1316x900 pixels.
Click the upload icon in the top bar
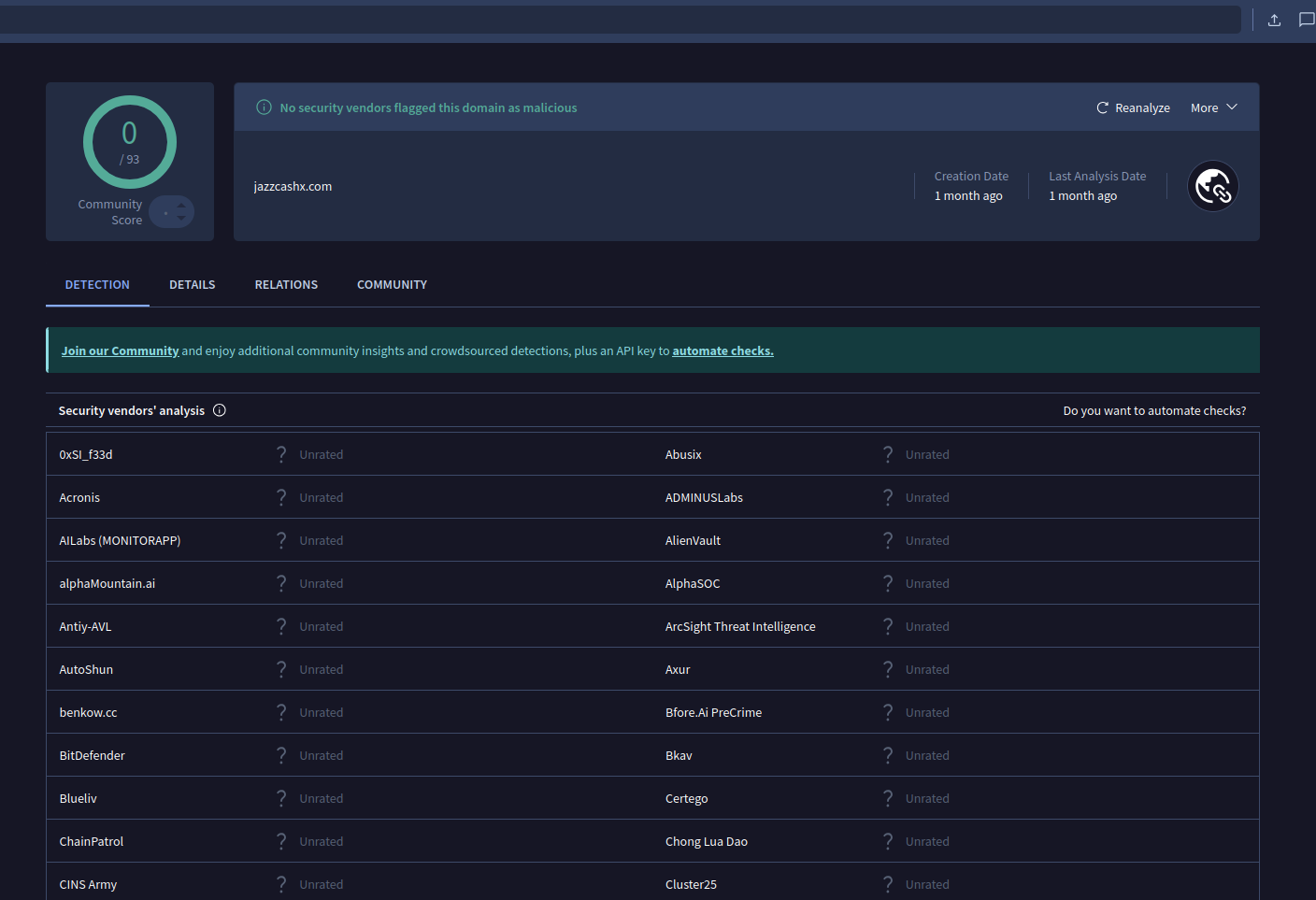pos(1274,20)
